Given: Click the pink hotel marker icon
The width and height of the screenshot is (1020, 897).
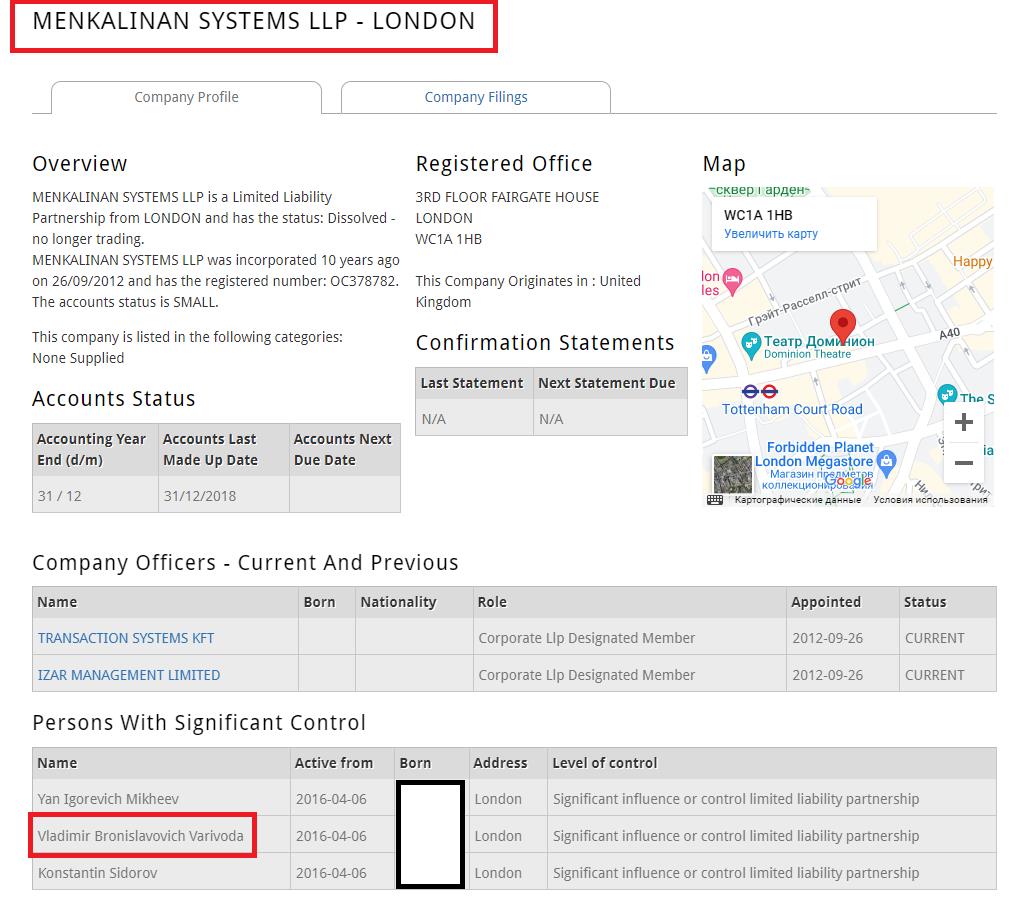Looking at the screenshot, I should click(732, 282).
